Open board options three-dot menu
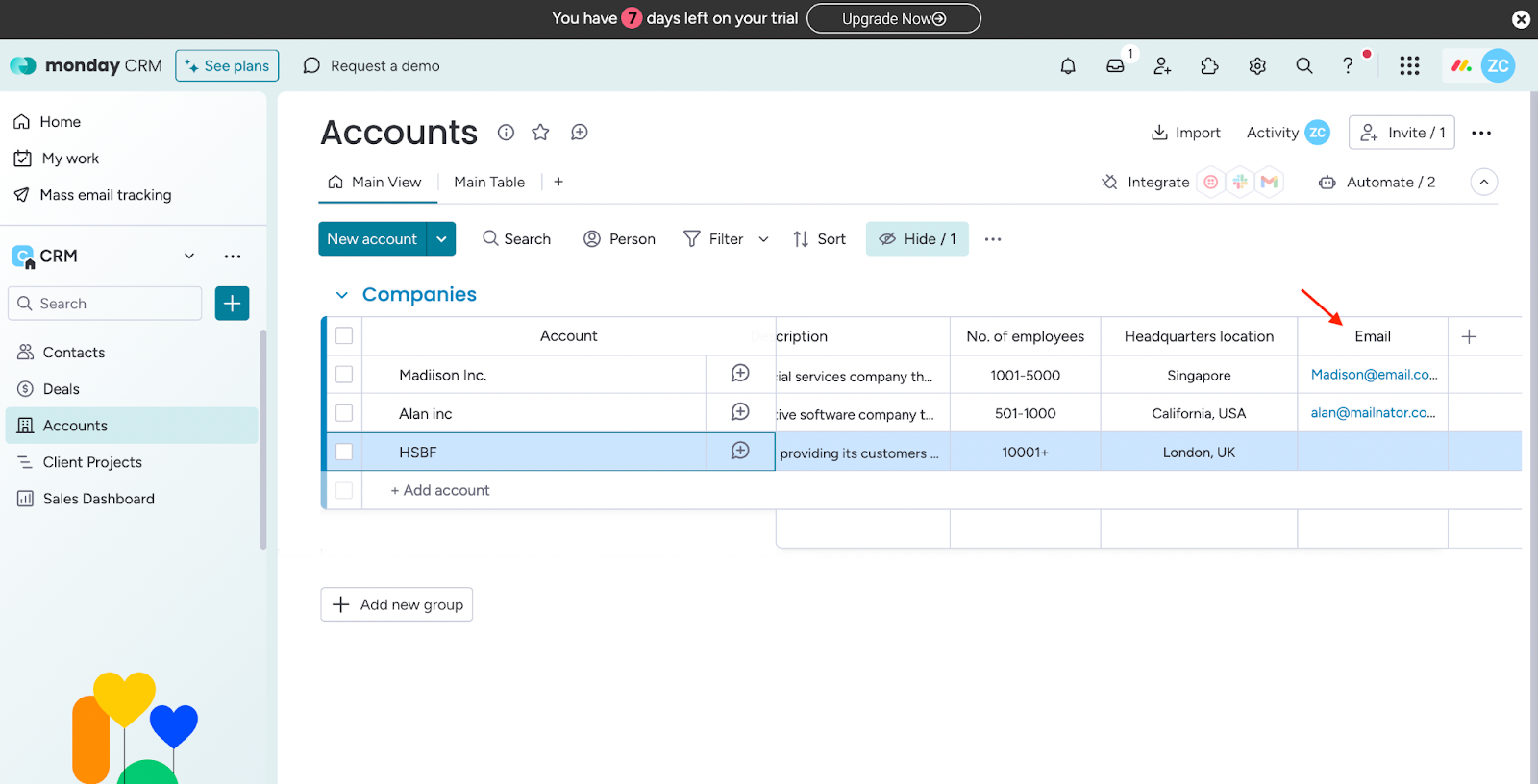 tap(1481, 133)
